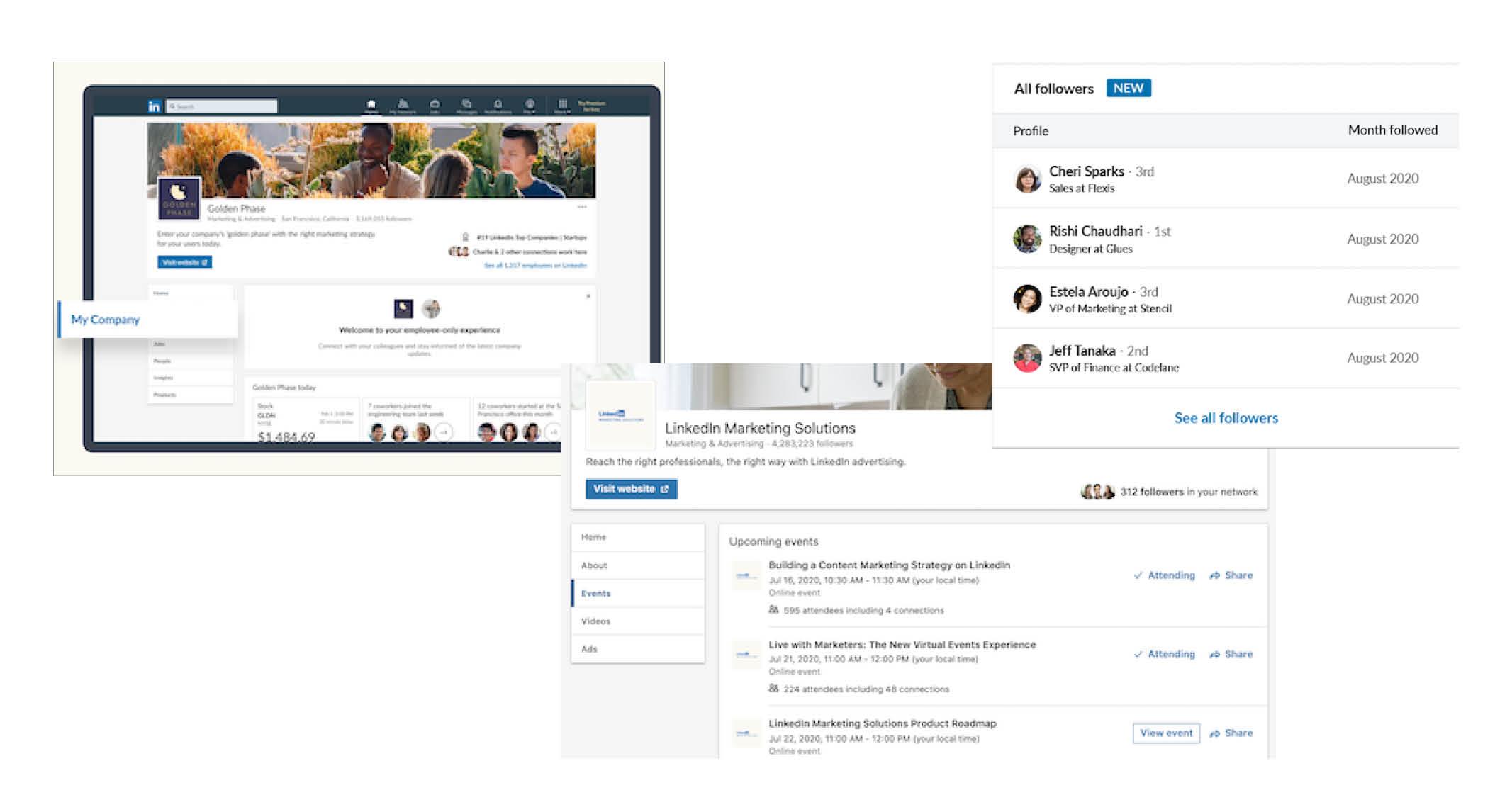Toggle Attending for Content Marketing Strategy event
The image size is (1512, 812).
click(1164, 575)
